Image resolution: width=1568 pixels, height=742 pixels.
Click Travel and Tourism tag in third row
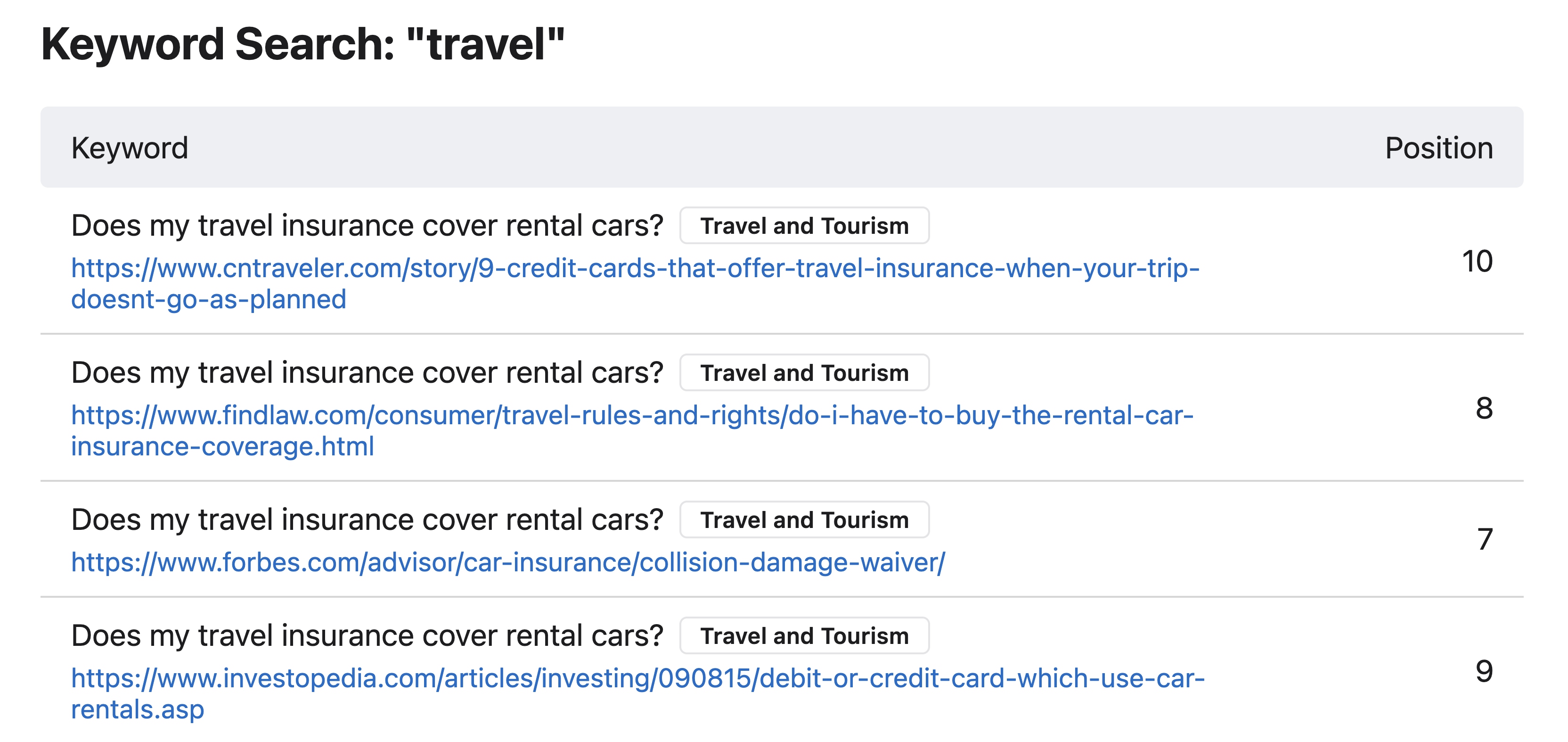804,519
